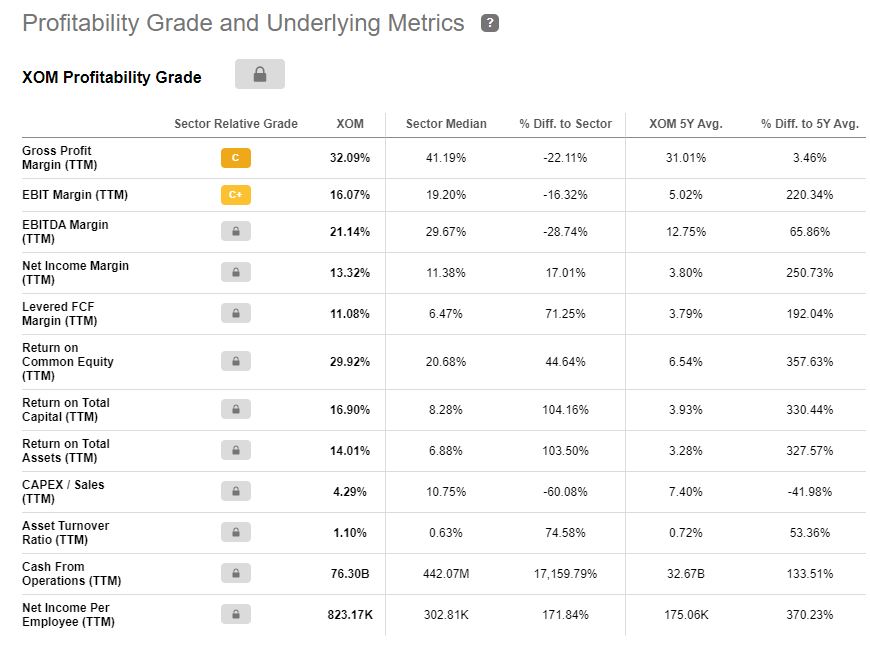Click the XOM column header

point(350,123)
